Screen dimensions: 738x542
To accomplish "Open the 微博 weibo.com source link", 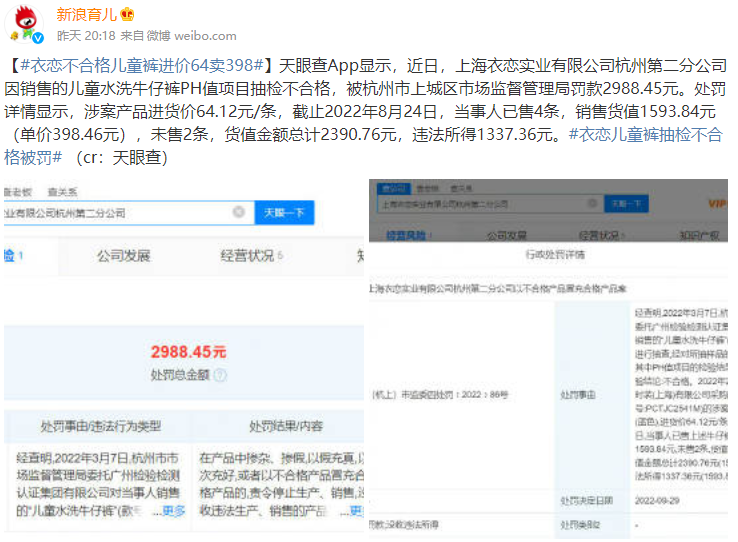I will point(192,36).
